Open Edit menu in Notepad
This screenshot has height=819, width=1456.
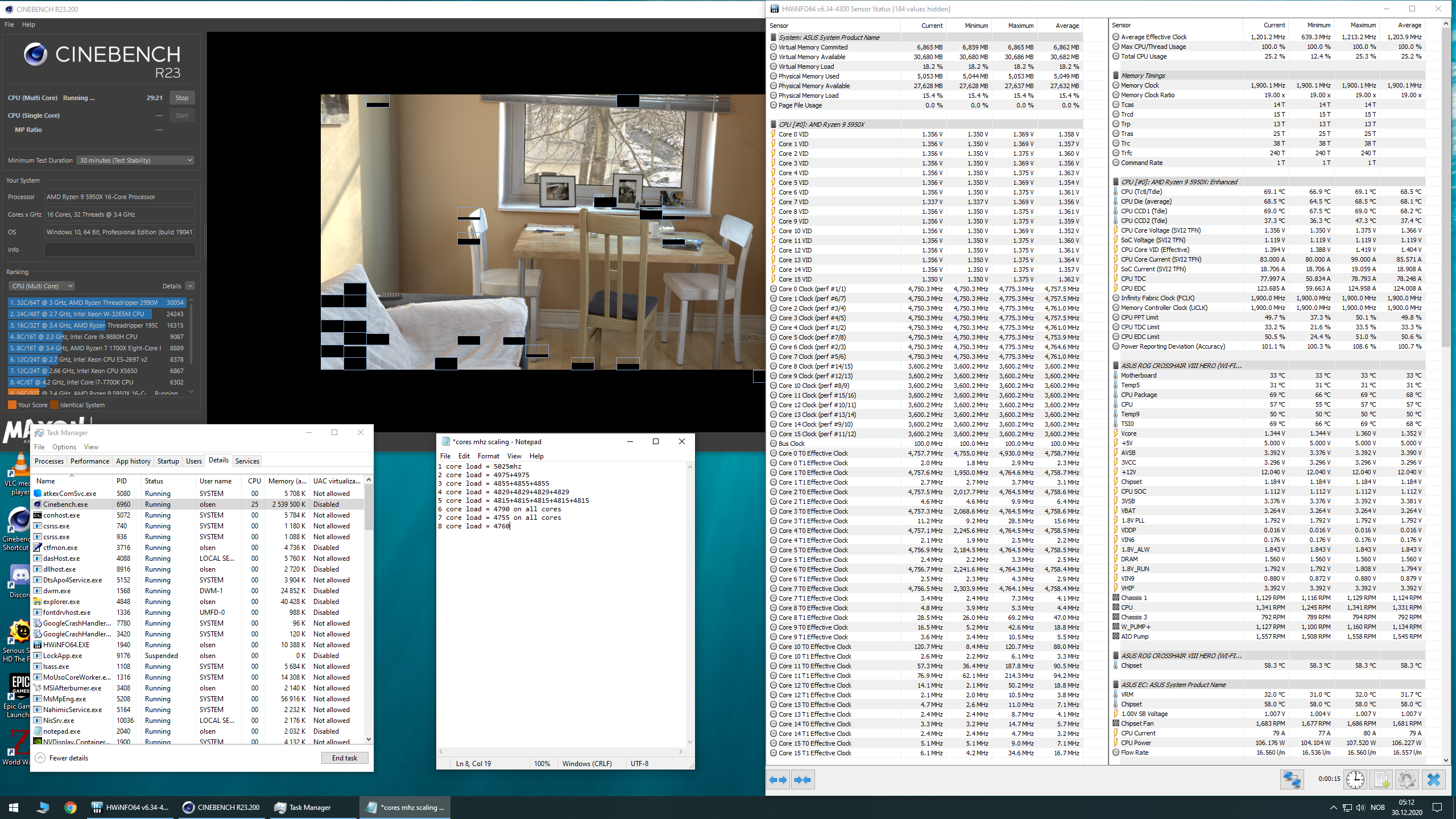click(464, 456)
